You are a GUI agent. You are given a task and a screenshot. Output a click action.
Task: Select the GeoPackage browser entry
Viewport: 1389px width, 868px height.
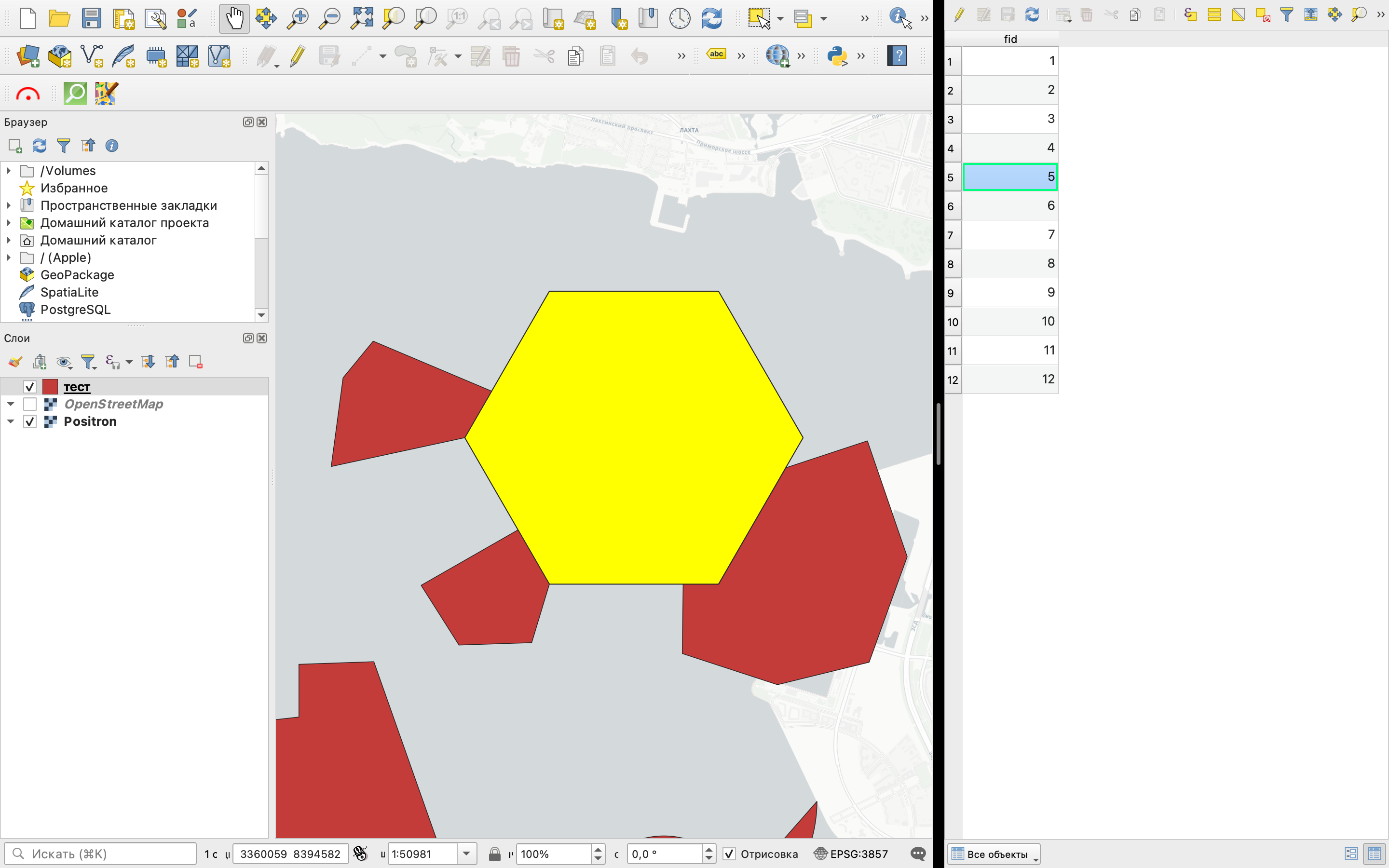tap(77, 275)
